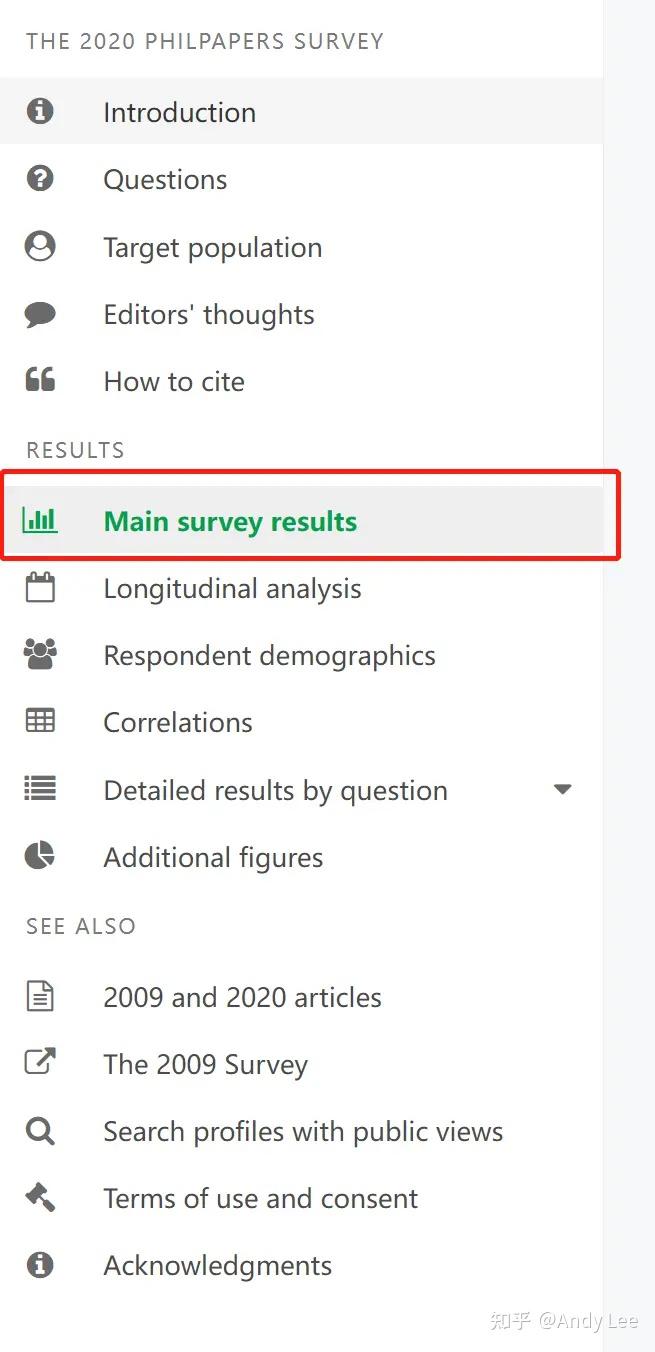Screen dimensions: 655x1352
Task: Click the bar chart icon beside Main survey results
Action: 40,520
